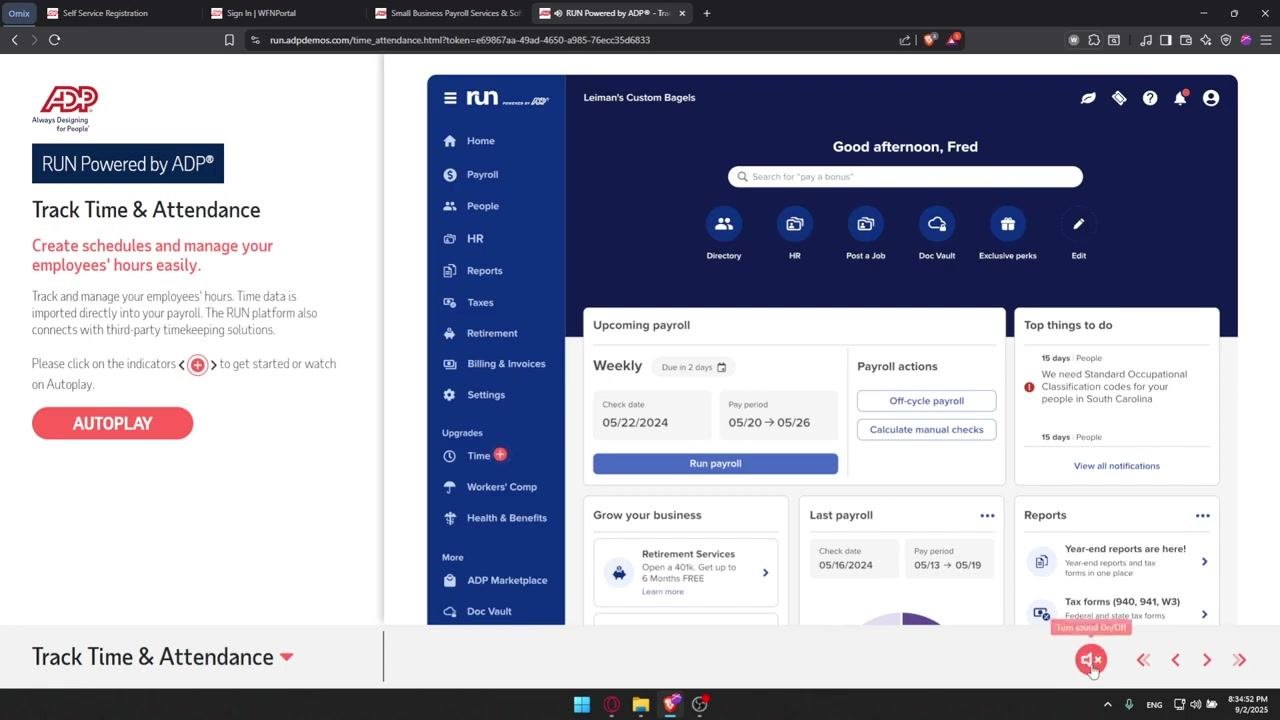Click the Post a Job icon
Image resolution: width=1280 pixels, height=720 pixels.
(866, 224)
